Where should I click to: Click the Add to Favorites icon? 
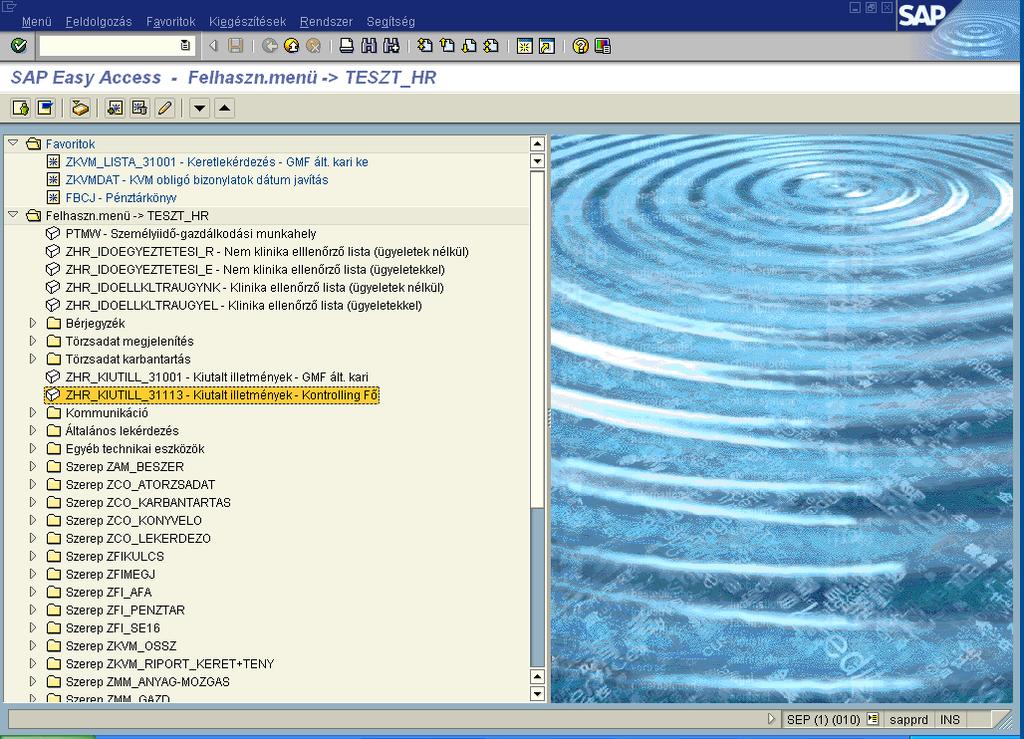click(x=115, y=108)
